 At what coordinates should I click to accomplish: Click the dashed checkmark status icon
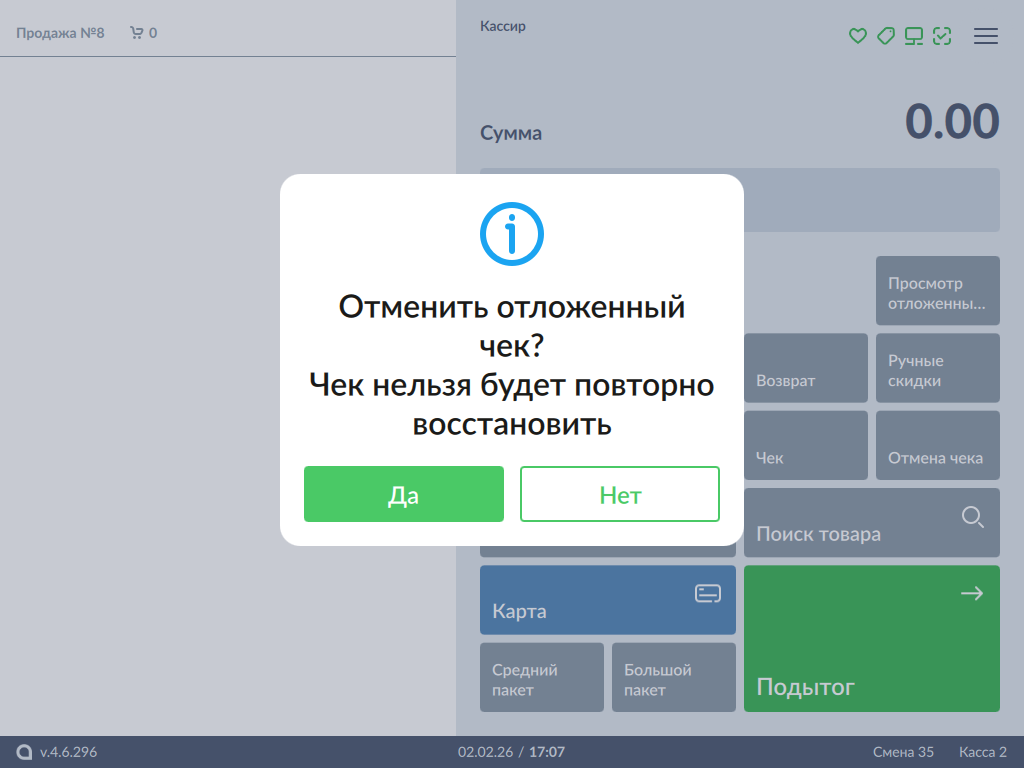pyautogui.click(x=942, y=36)
